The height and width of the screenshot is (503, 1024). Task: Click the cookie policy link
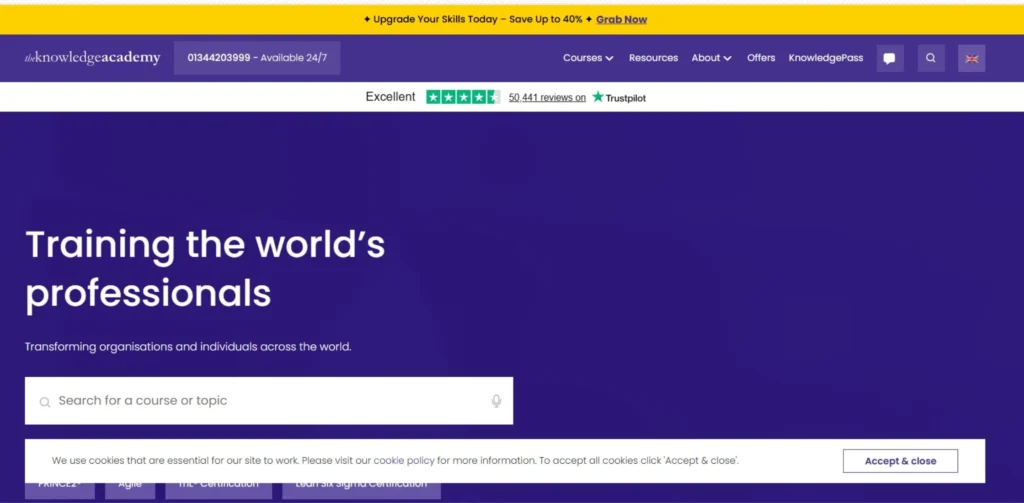pyautogui.click(x=404, y=461)
